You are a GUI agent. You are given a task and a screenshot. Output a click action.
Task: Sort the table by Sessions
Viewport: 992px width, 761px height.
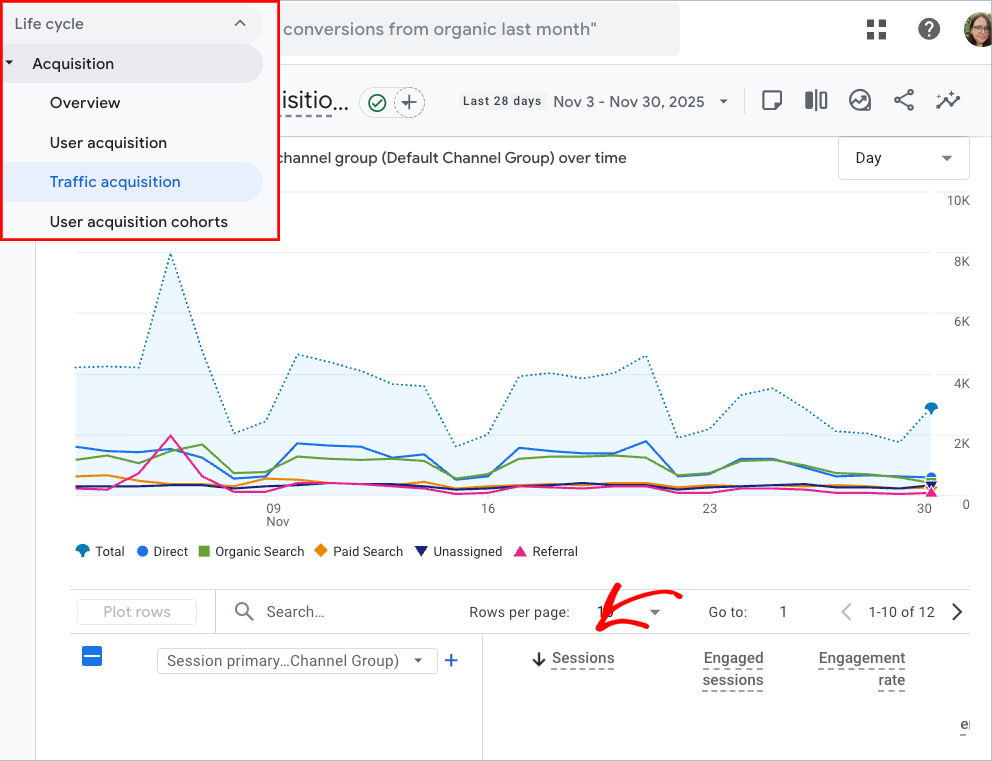click(585, 658)
